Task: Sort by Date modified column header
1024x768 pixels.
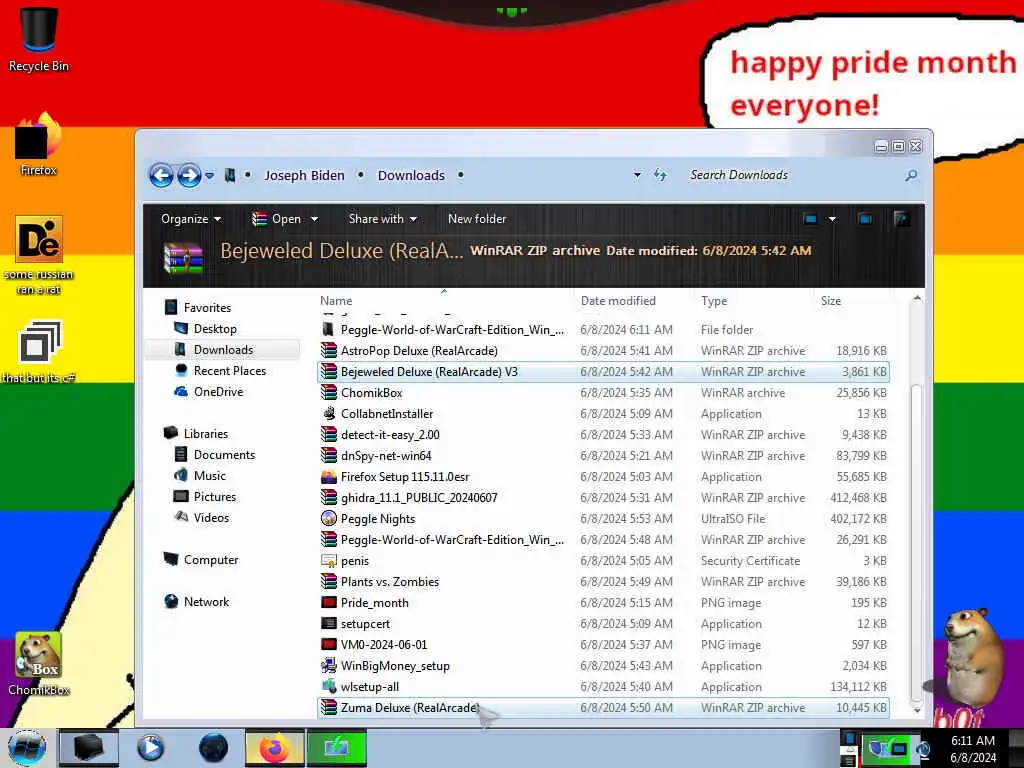Action: [618, 301]
